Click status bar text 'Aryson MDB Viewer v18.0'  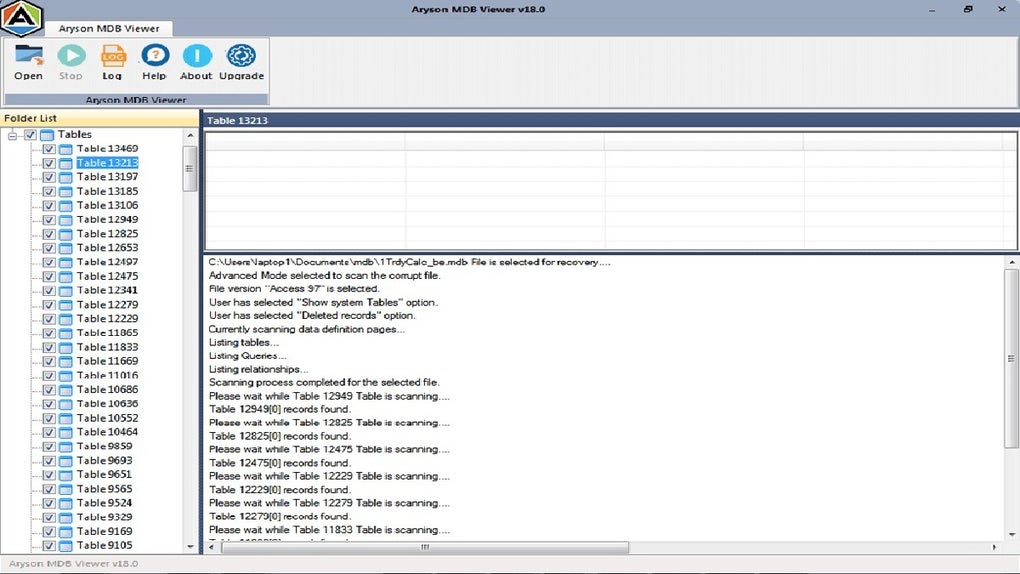pyautogui.click(x=74, y=564)
